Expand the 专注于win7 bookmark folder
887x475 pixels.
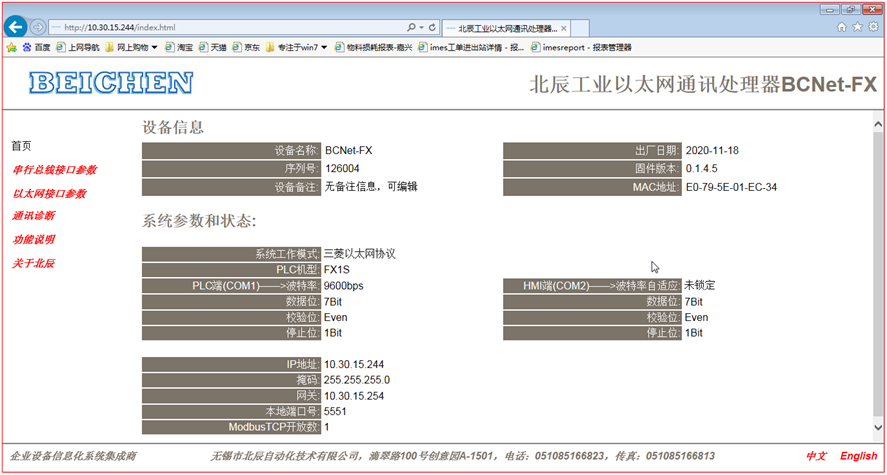click(x=296, y=48)
